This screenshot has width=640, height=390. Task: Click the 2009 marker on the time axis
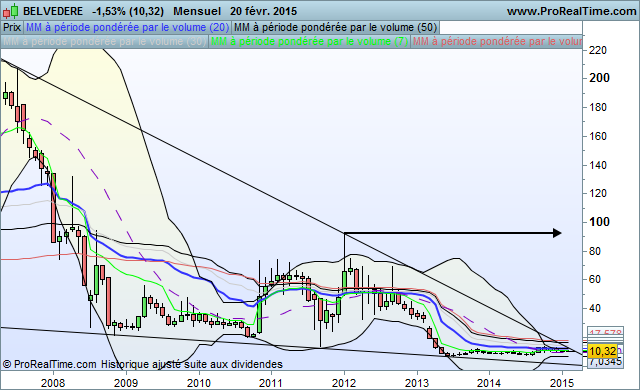(126, 383)
